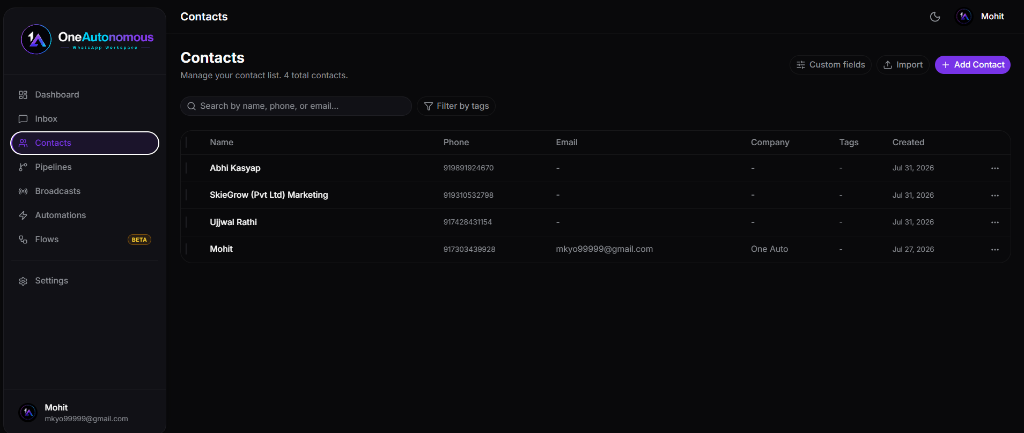Open the actions menu for Abhi Kasyap

pos(995,168)
